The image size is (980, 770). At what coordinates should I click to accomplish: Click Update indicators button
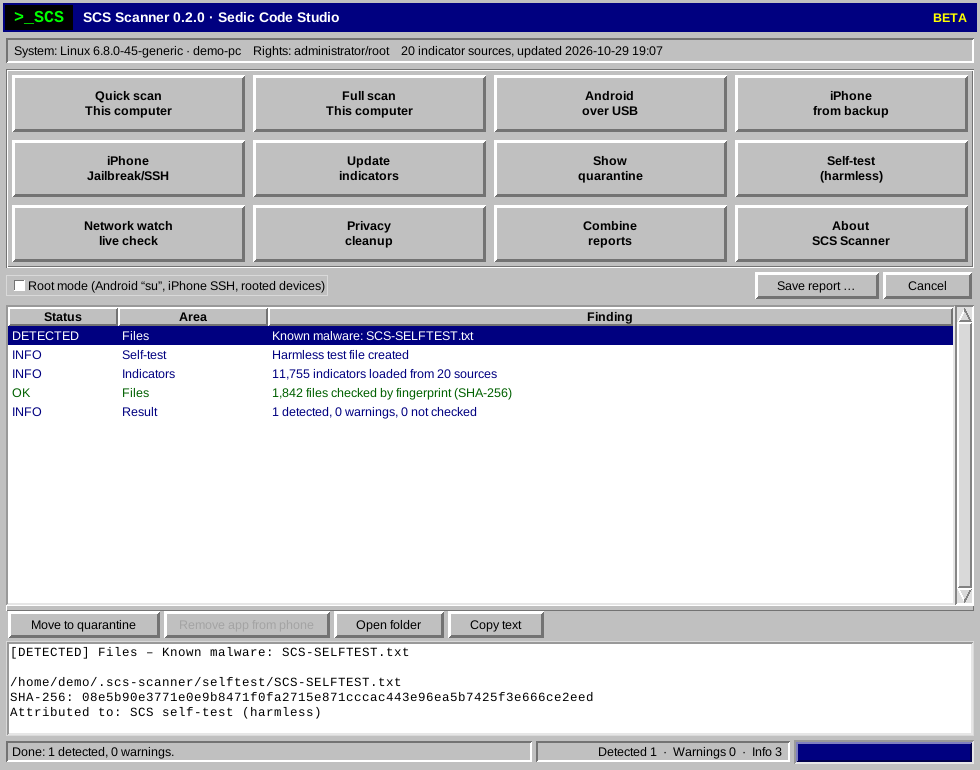click(369, 169)
